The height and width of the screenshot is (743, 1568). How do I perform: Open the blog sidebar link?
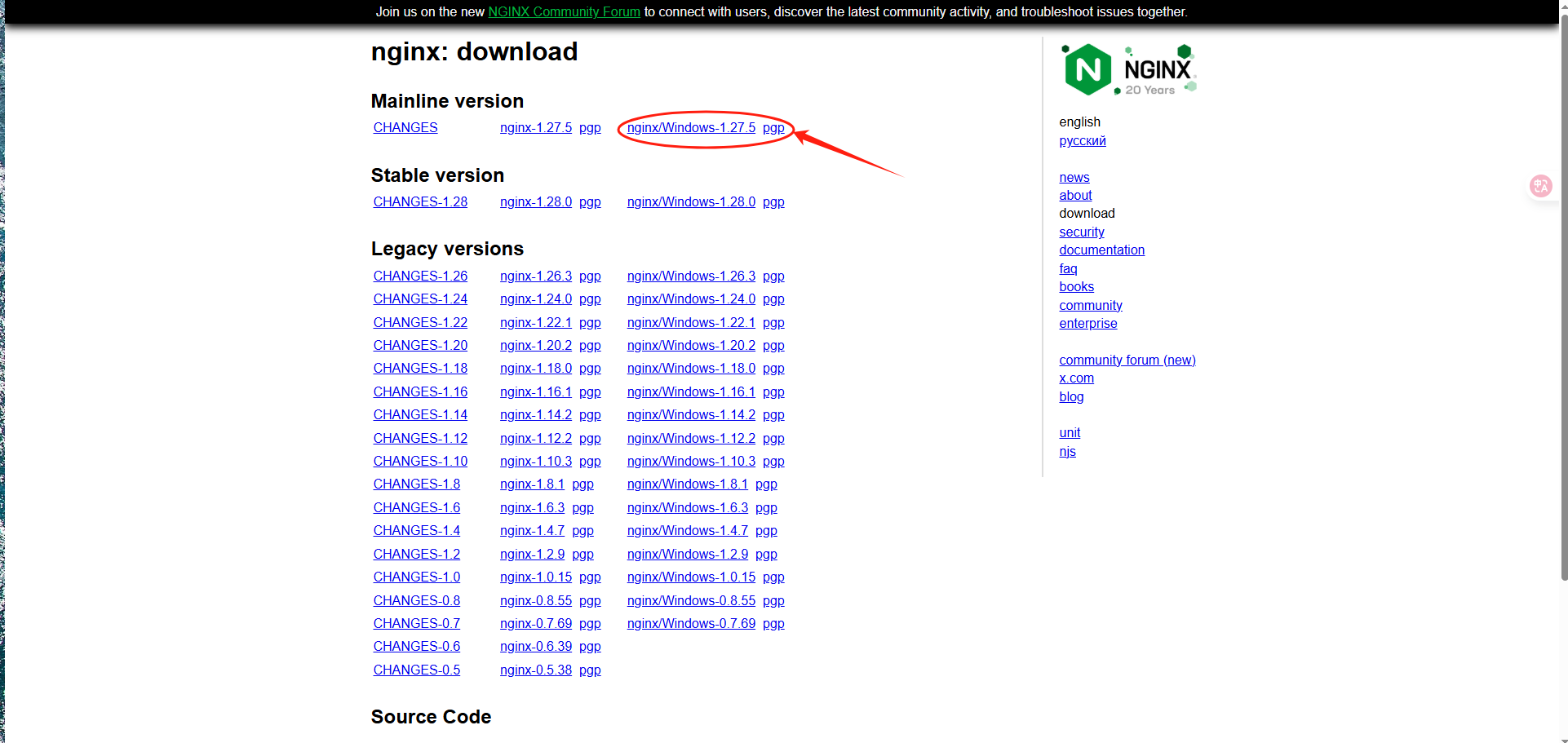[x=1071, y=397]
